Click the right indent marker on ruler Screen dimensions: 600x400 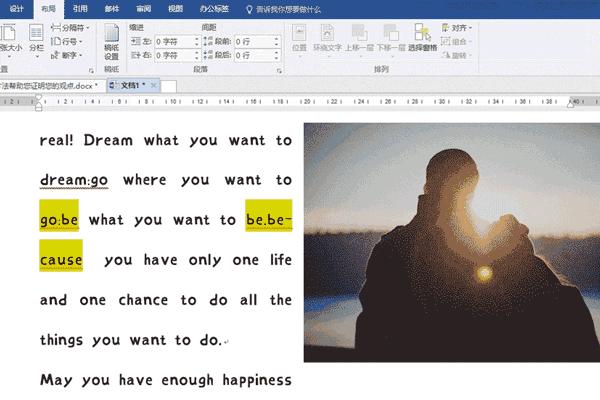point(571,104)
